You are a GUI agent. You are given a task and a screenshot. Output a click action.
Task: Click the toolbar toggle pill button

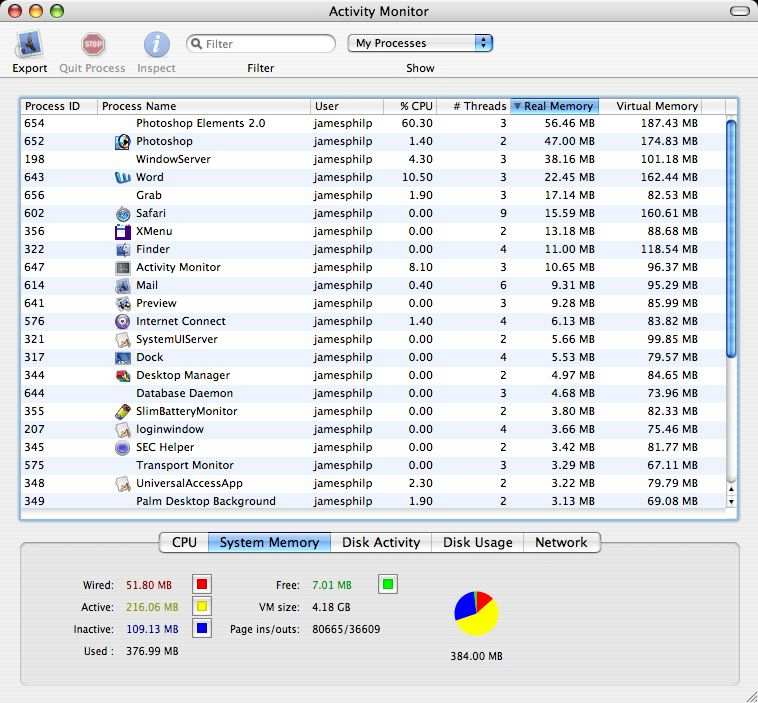tap(740, 11)
